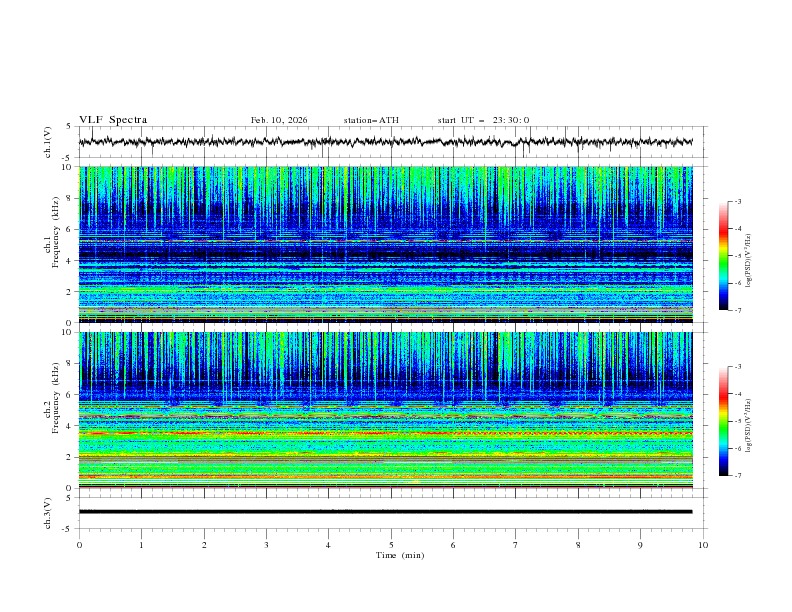Click time-axis tick label "9"
792x612 pixels.
click(640, 545)
